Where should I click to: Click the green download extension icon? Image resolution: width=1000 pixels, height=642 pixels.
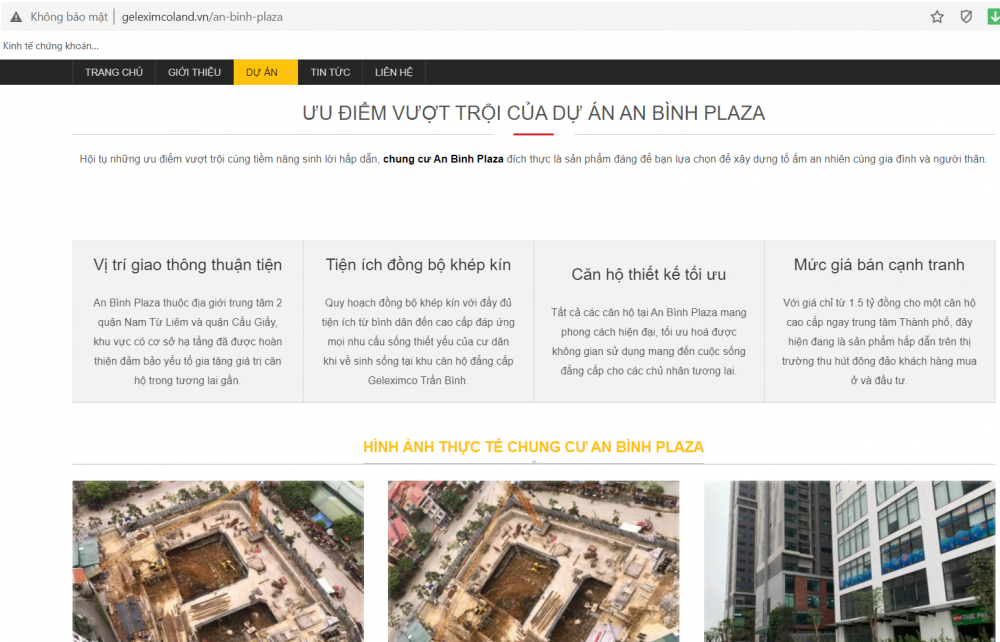click(994, 17)
